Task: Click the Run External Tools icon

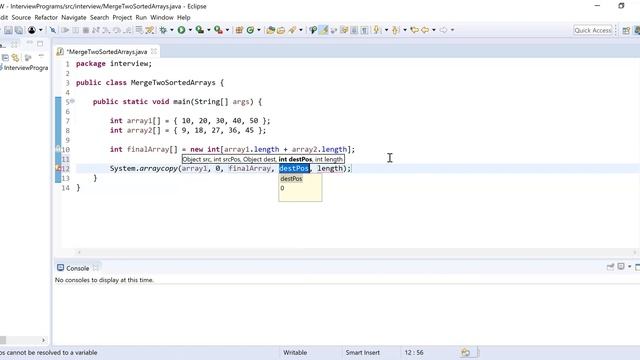Action: (218, 30)
